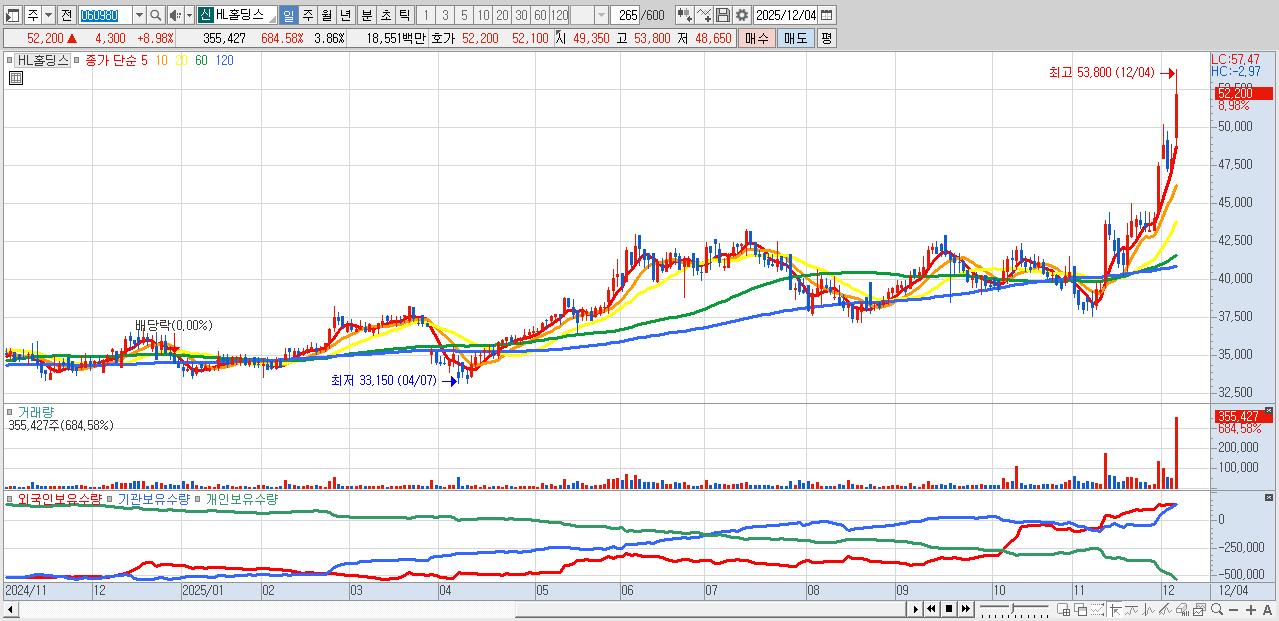The height and width of the screenshot is (621, 1279).
Task: Open the 주 type dropdown arrow
Action: (x=47, y=15)
